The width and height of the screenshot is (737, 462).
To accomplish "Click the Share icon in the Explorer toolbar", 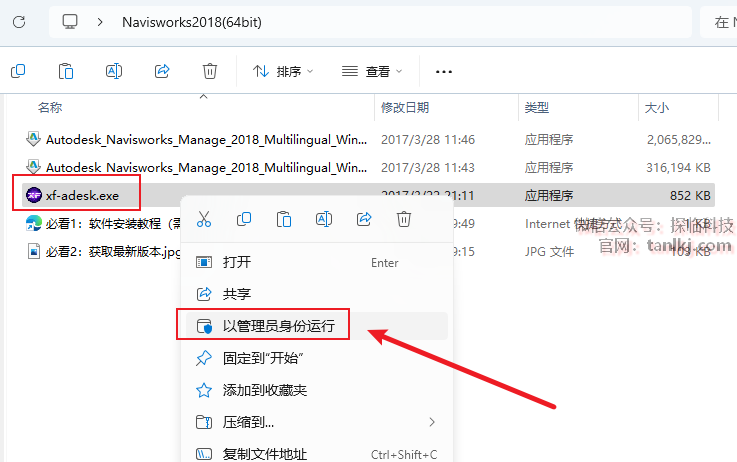I will pos(162,71).
